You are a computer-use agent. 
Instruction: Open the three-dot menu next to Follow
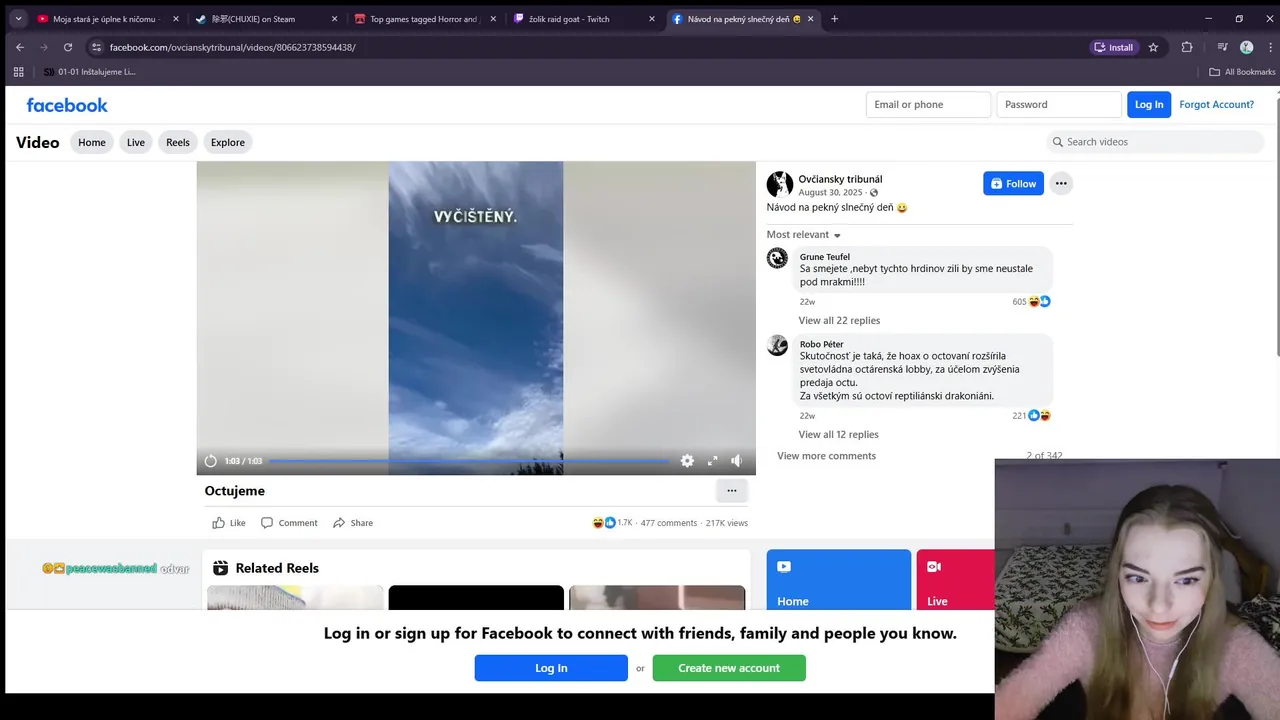1061,183
